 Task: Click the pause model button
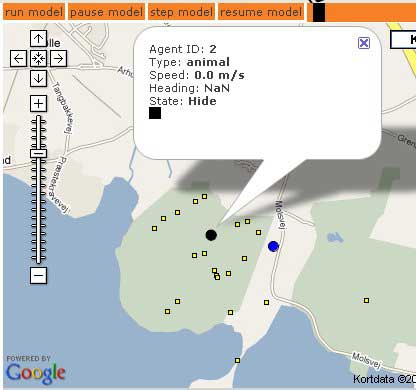pyautogui.click(x=107, y=12)
